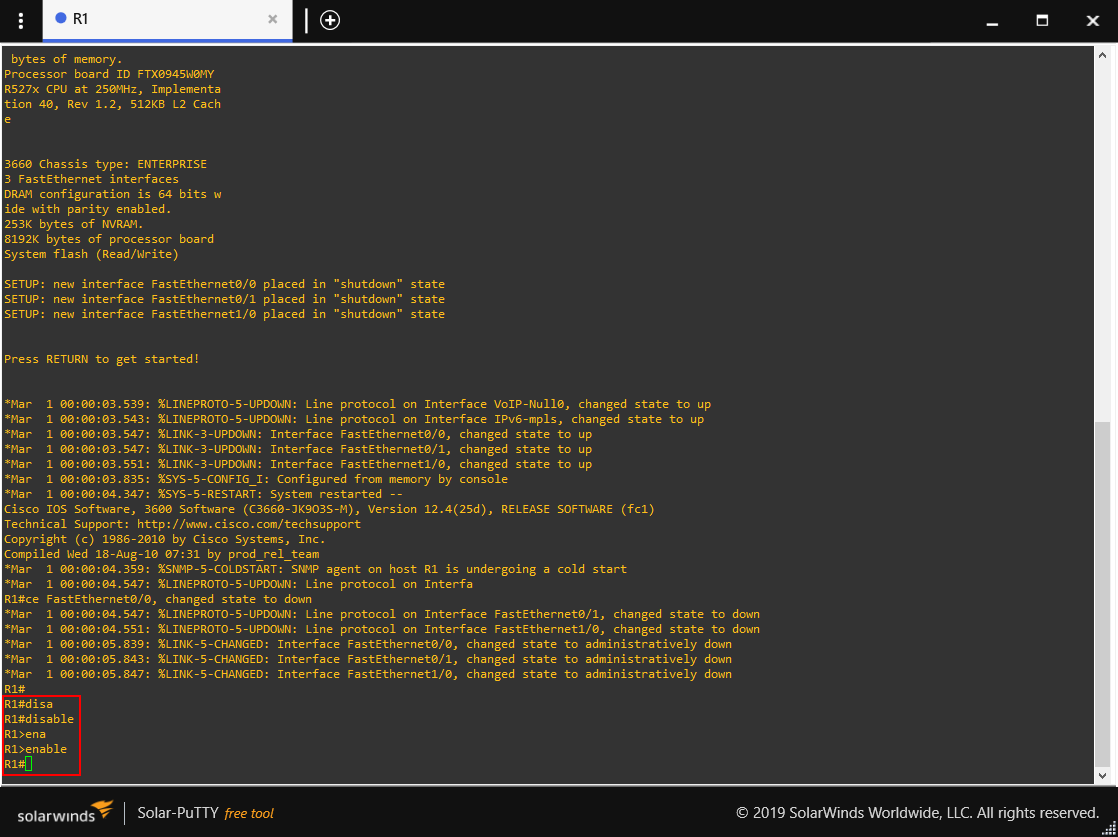Click the "R1>enable" command line
Image resolution: width=1118 pixels, height=837 pixels.
36,749
